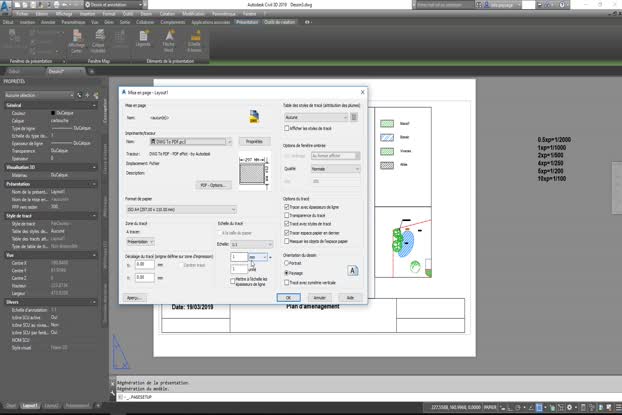Open the printer name DWG To PDF dropdown
This screenshot has height=415, width=622.
(191, 142)
